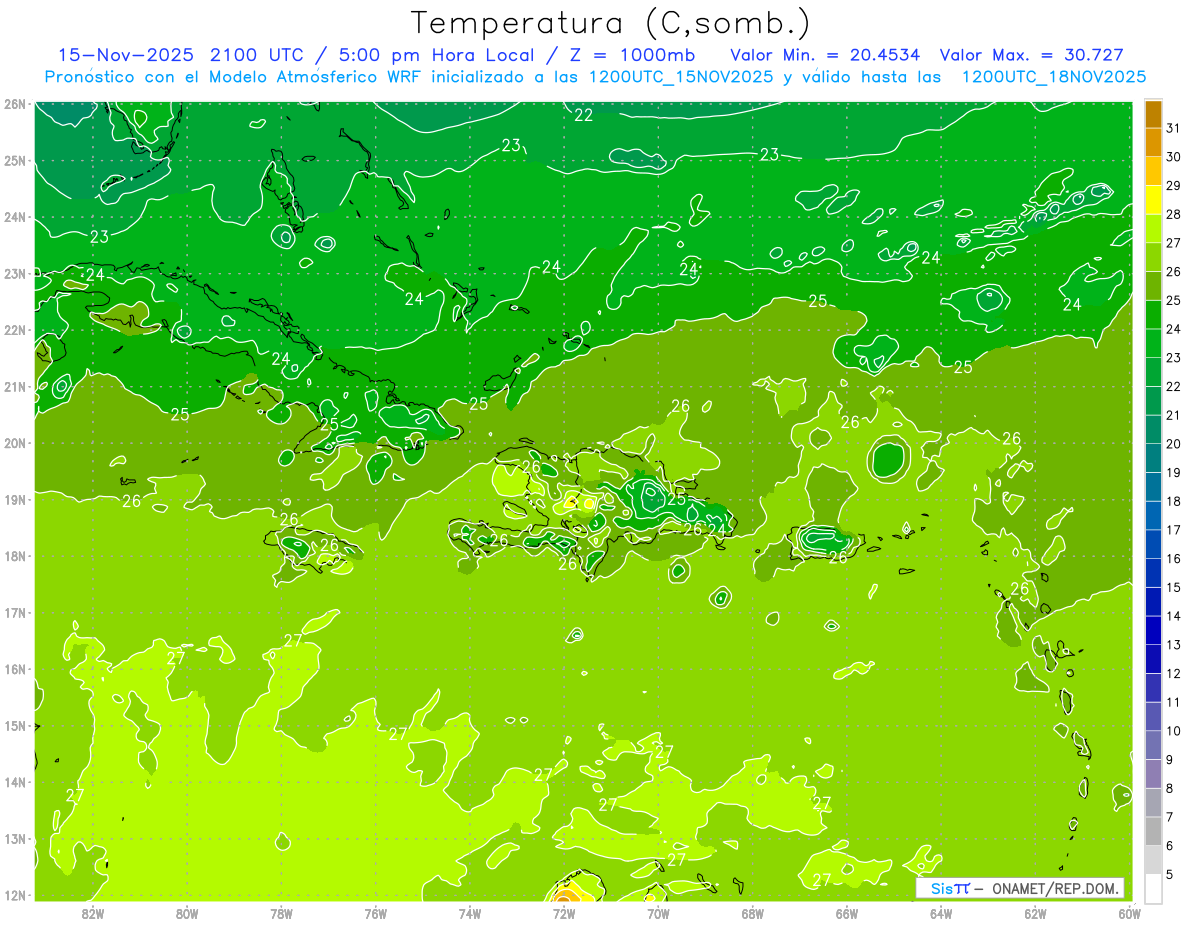Click the title "Temperatura (C,somb.)"

coord(611,23)
